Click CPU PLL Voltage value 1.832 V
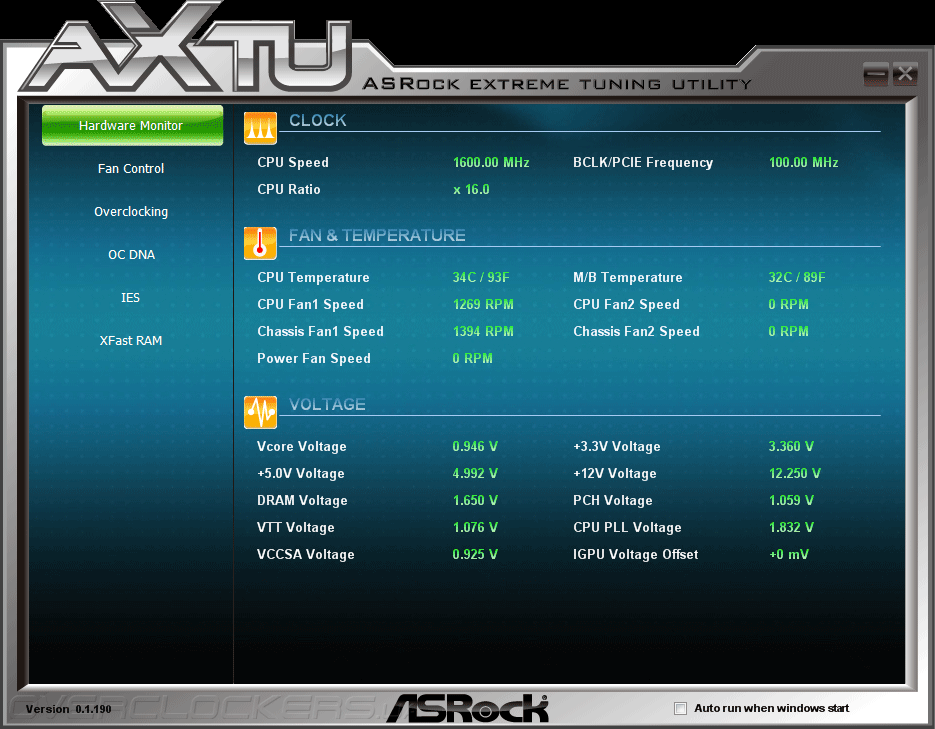935x729 pixels. 791,528
